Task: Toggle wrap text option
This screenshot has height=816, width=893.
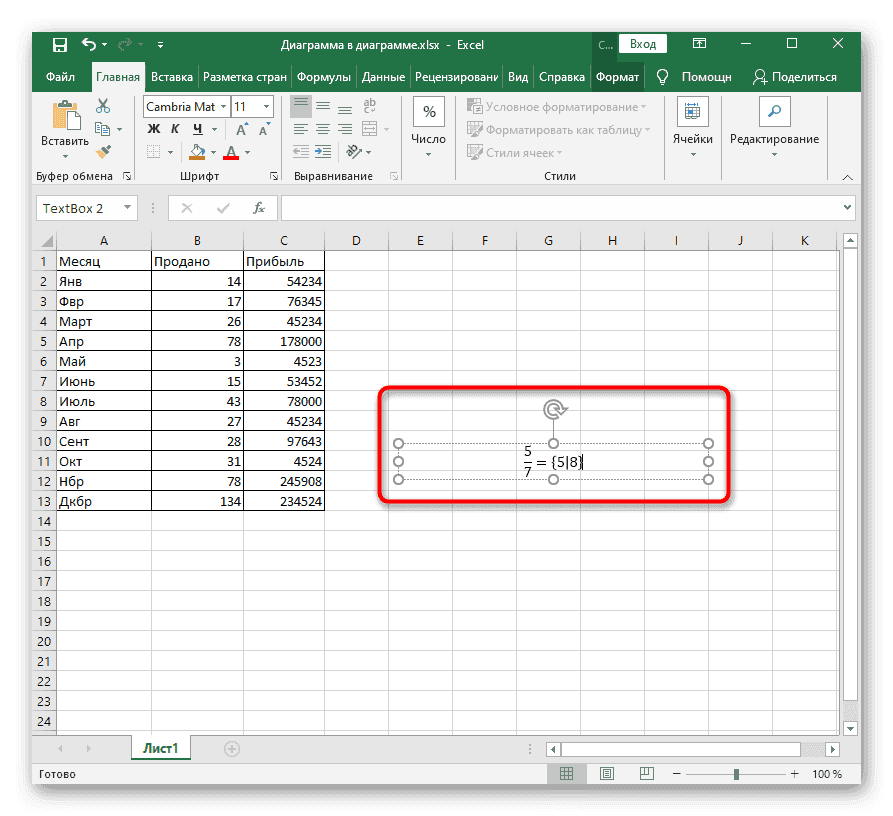Action: [x=370, y=106]
